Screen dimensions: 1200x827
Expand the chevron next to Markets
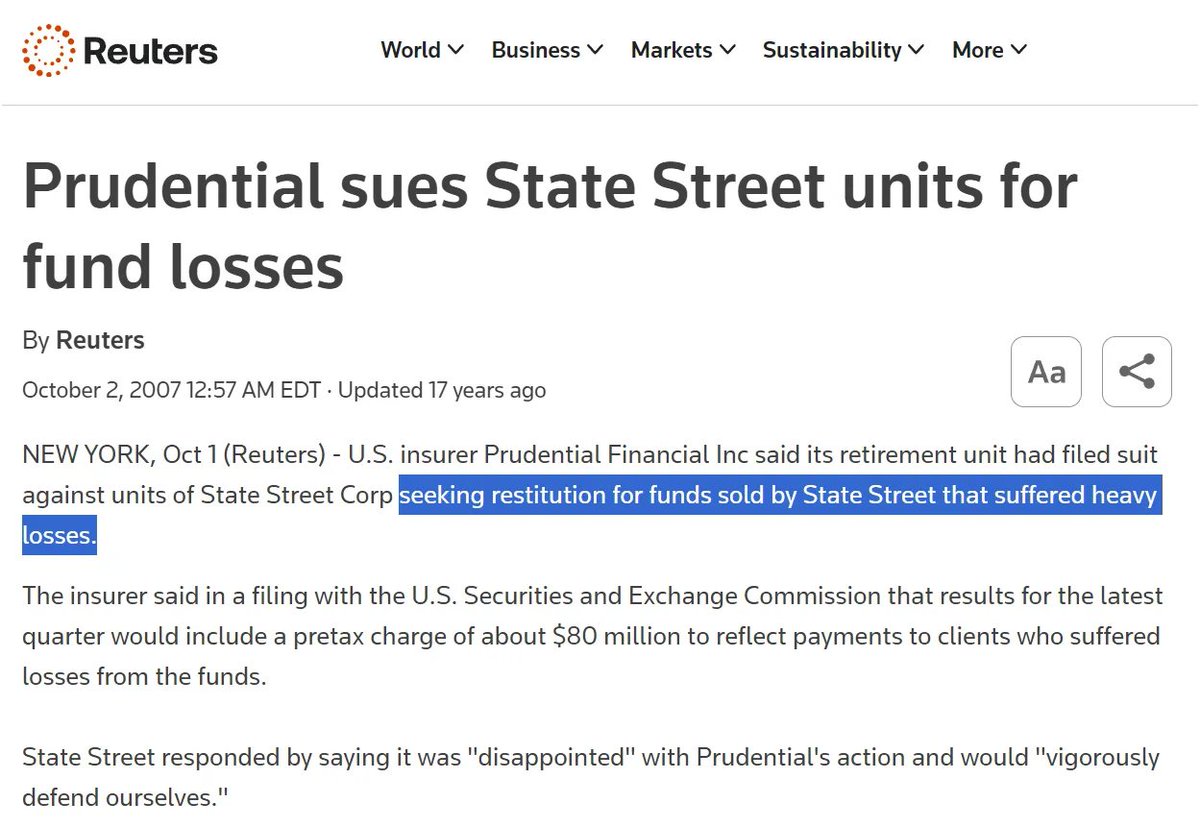[728, 50]
